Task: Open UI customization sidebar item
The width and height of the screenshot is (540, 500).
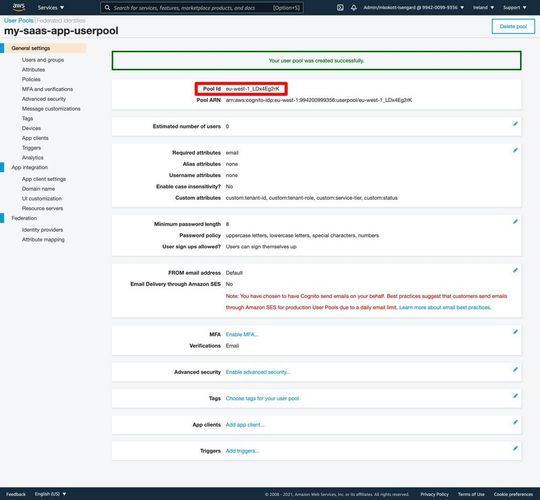Action: [42, 199]
